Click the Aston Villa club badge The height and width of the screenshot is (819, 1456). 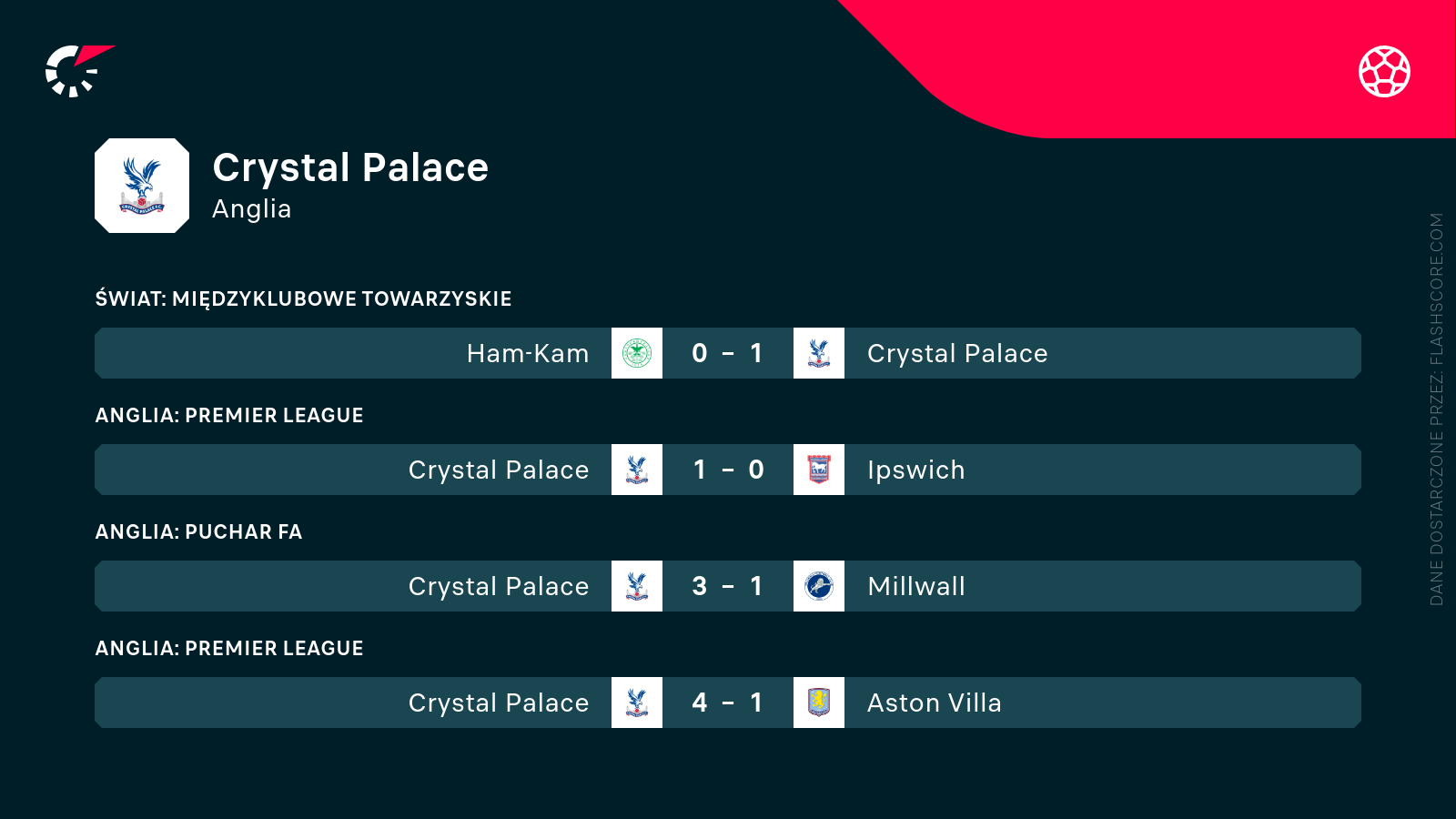pos(819,703)
